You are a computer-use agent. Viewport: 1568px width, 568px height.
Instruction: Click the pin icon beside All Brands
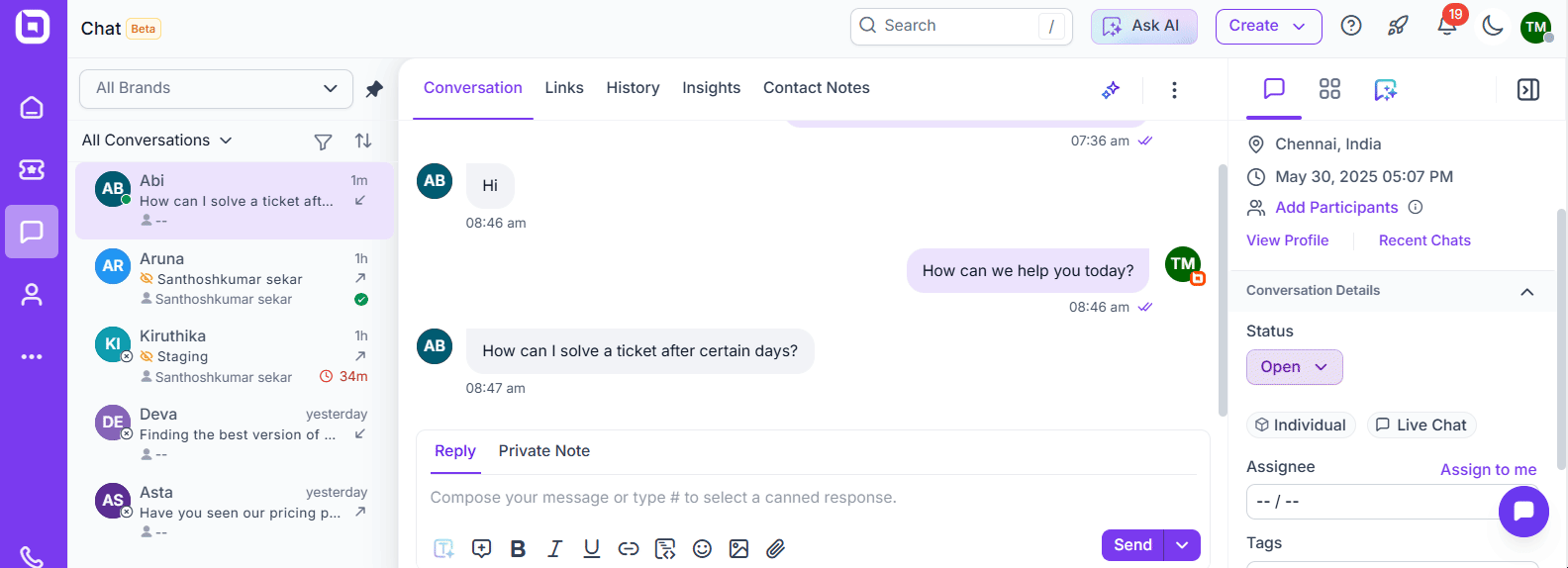pos(374,89)
